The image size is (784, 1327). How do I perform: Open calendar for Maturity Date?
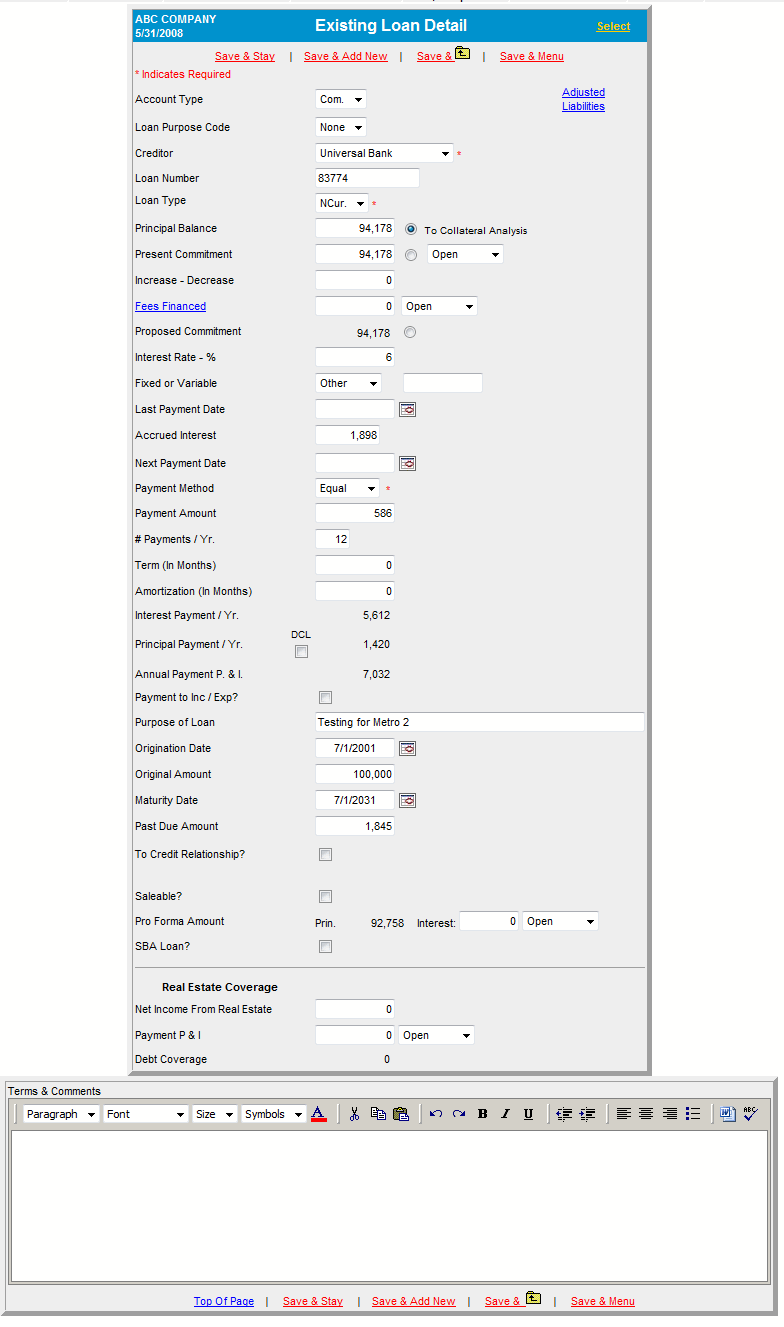(407, 800)
